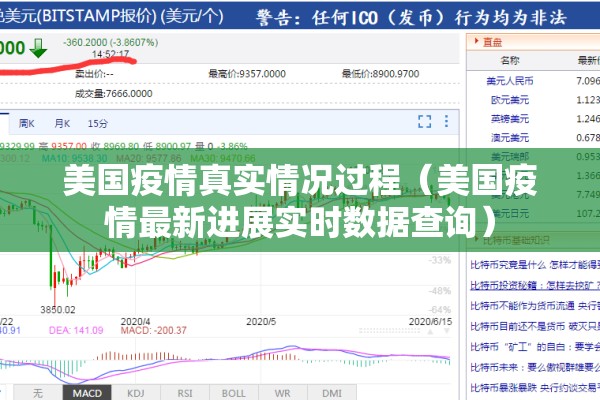Open article 比特币暴涨暴跌 央行约谈
The width and height of the screenshot is (600, 400).
point(535,388)
